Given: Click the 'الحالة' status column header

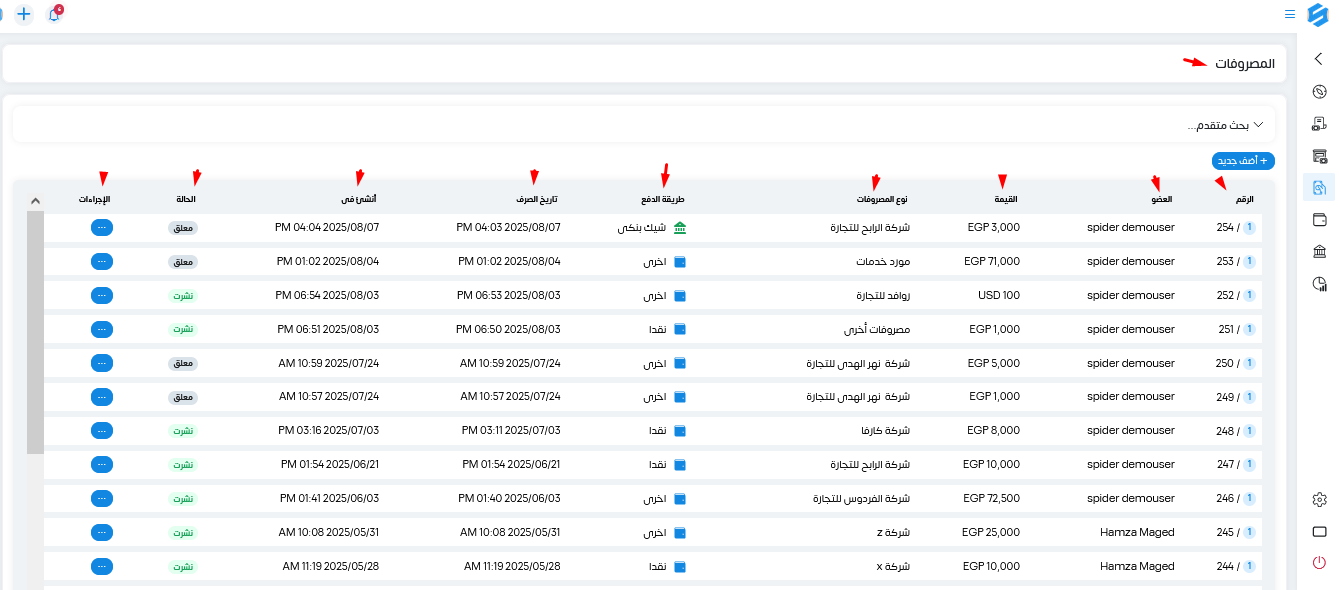Looking at the screenshot, I should point(184,200).
